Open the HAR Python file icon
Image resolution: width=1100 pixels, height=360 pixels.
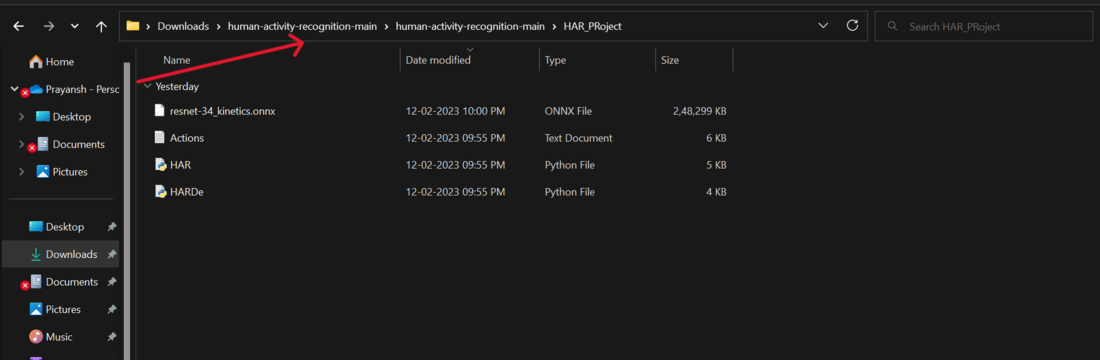[161, 165]
